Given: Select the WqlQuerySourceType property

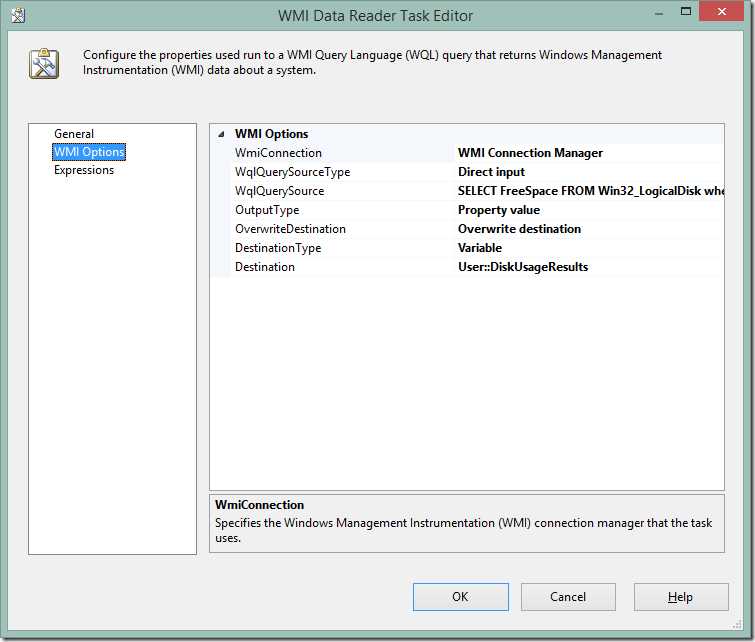Looking at the screenshot, I should 292,172.
